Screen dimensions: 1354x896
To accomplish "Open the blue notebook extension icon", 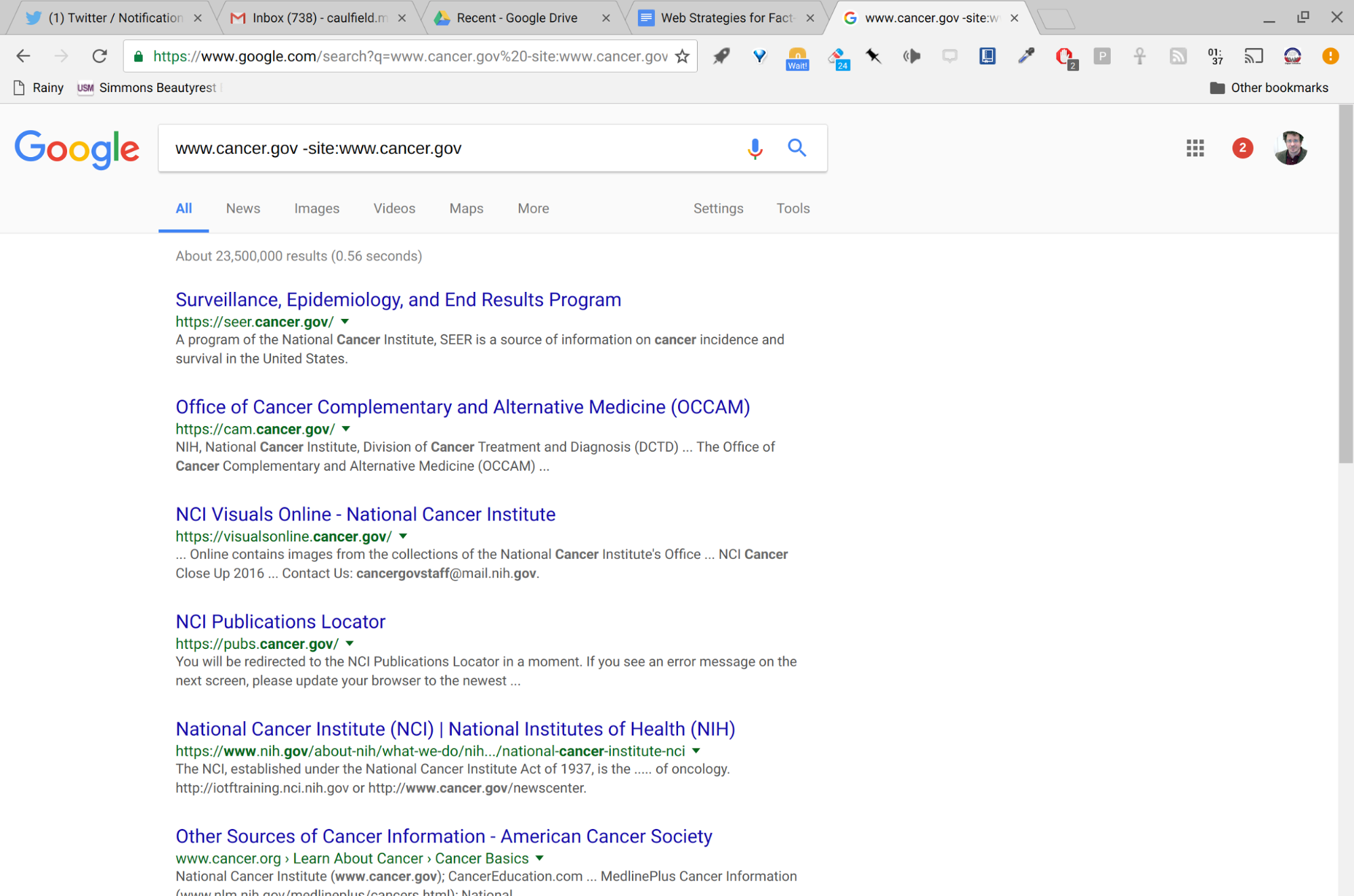I will click(x=988, y=56).
